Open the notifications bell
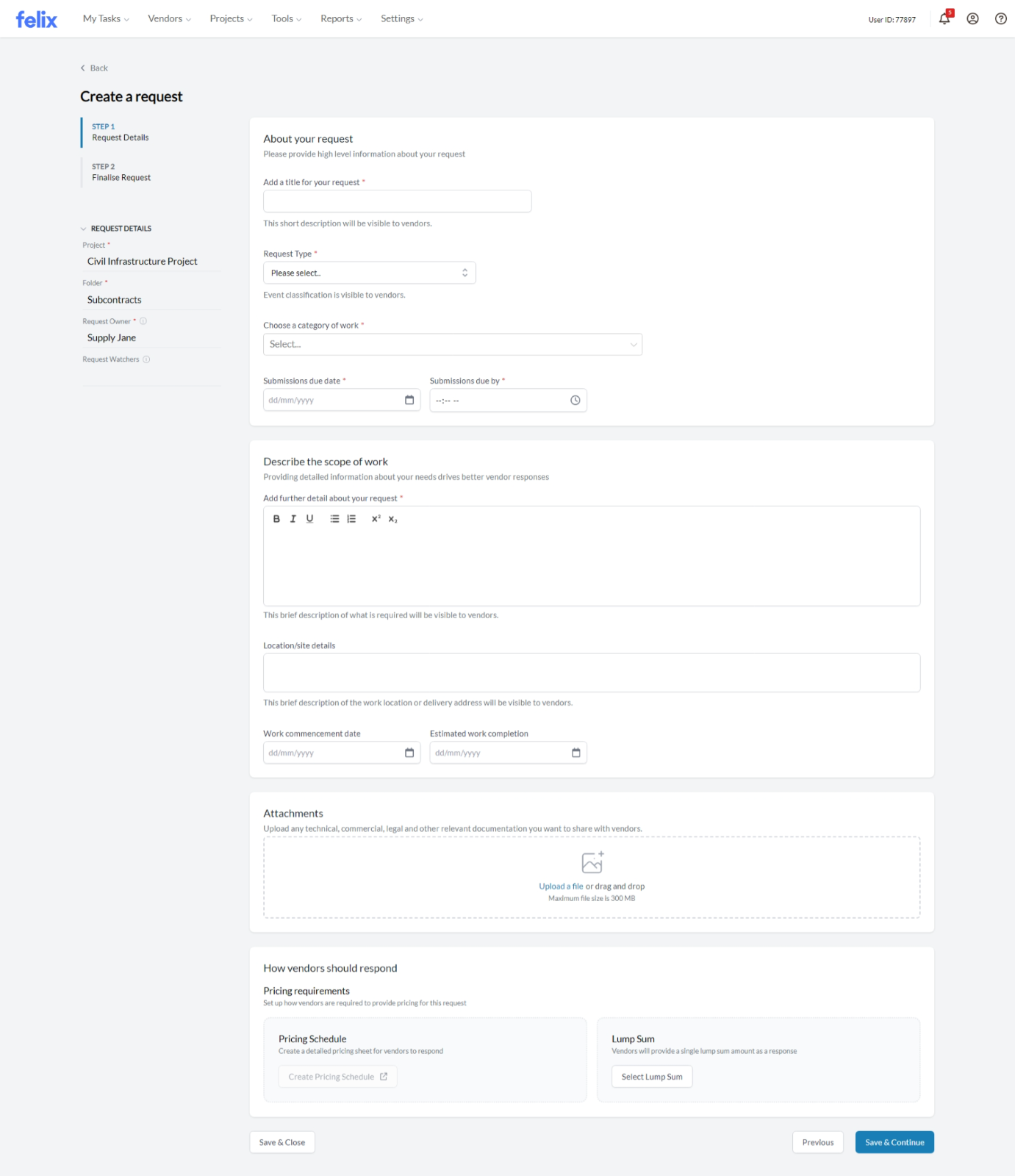Image resolution: width=1015 pixels, height=1176 pixels. 944,18
